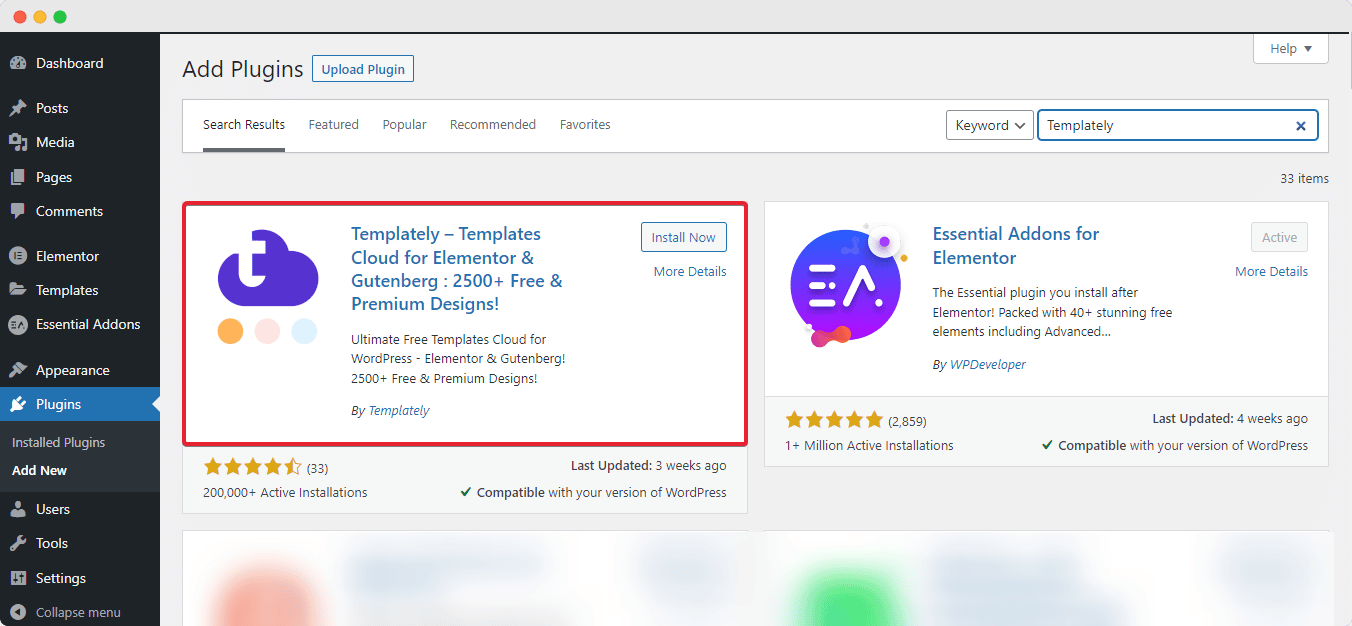This screenshot has height=626, width=1352.
Task: Click the Essential Addons plugin logo
Action: click(846, 287)
